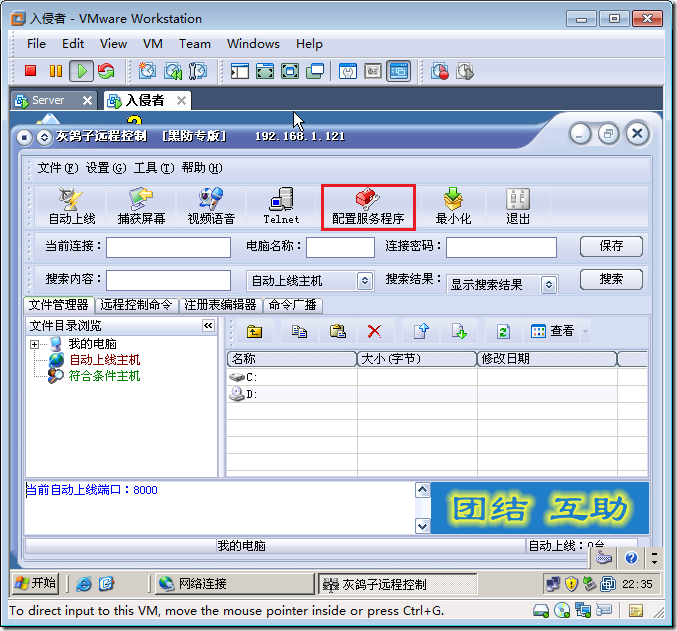Screen dimensions: 677x631
Task: Click the VMware red Power Off button
Action: 30,71
